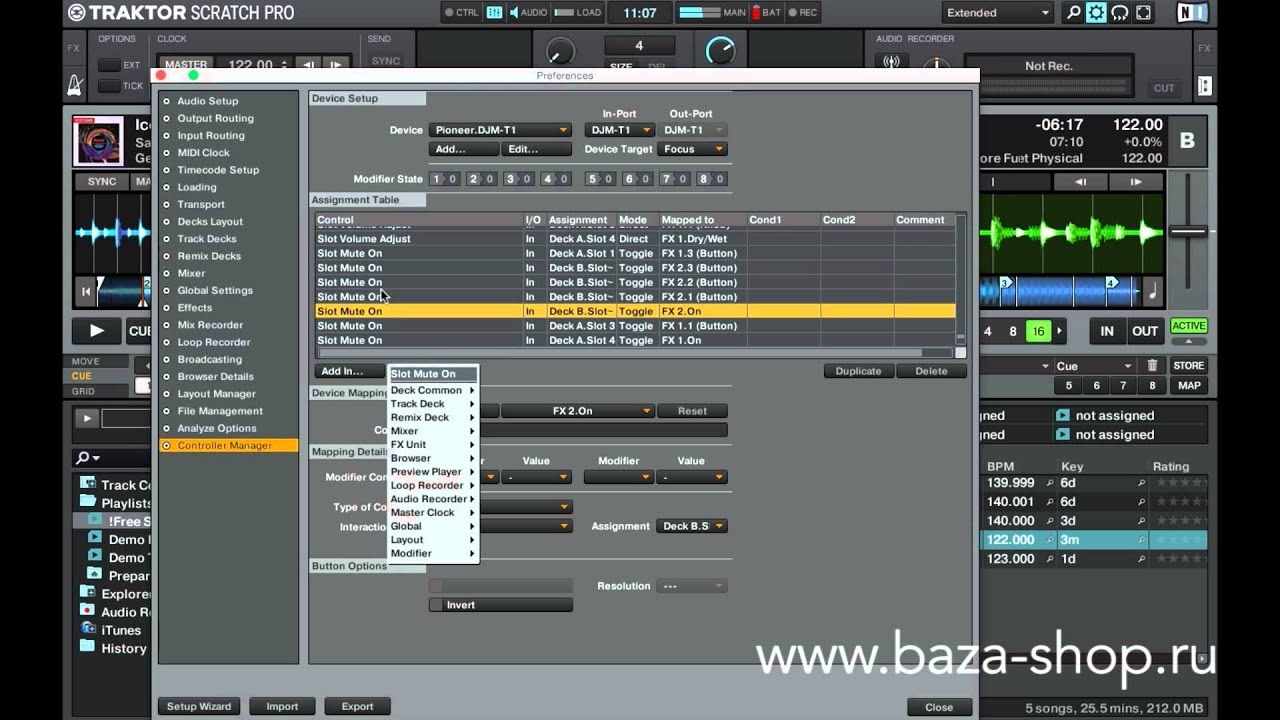Open Traktor search via magnifier icon in header

click(1074, 13)
